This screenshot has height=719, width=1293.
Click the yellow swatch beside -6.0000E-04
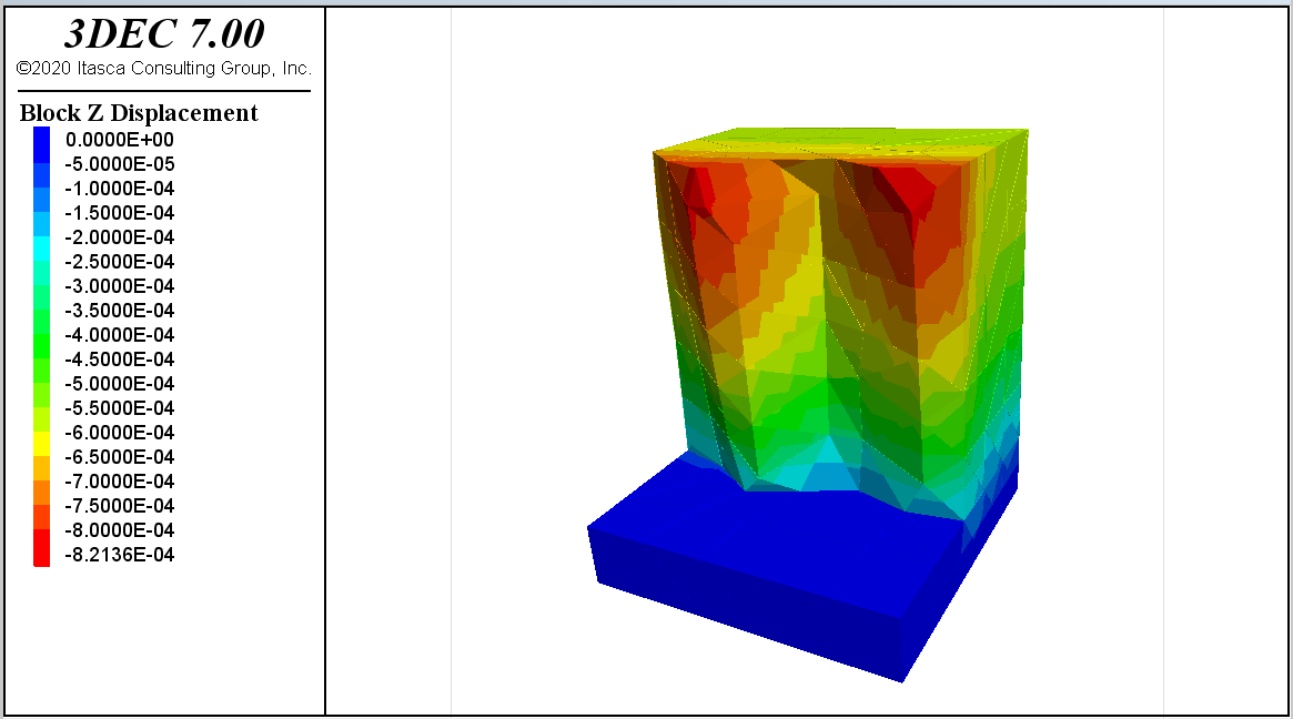pyautogui.click(x=41, y=433)
